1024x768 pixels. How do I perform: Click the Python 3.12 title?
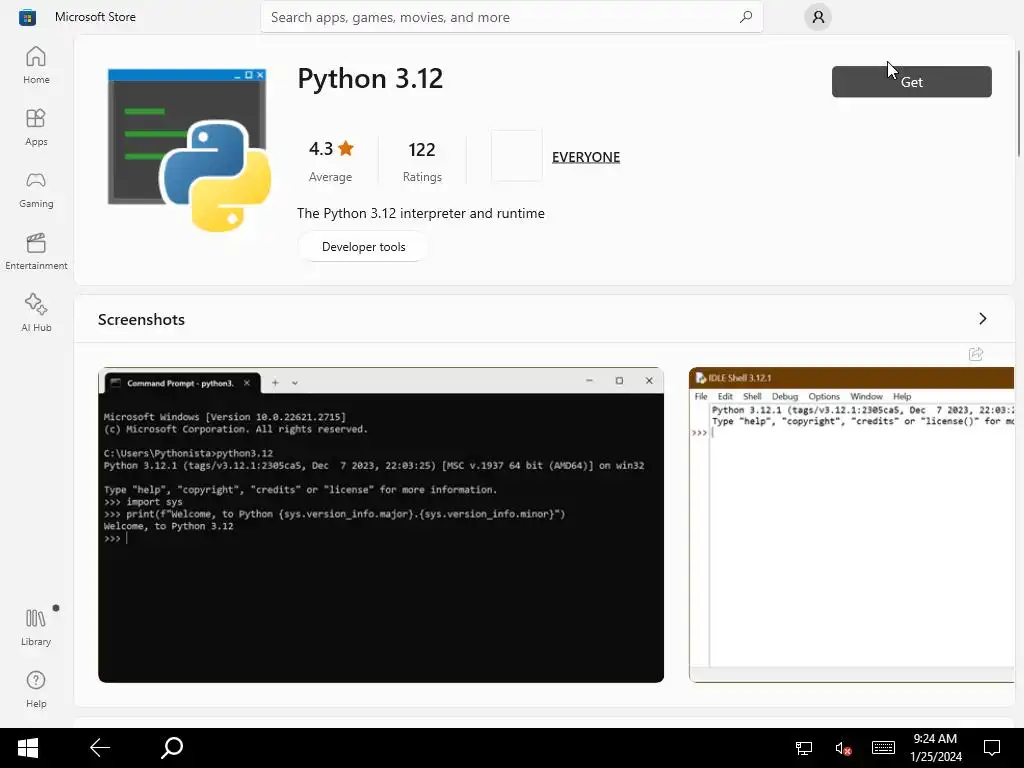pos(370,78)
